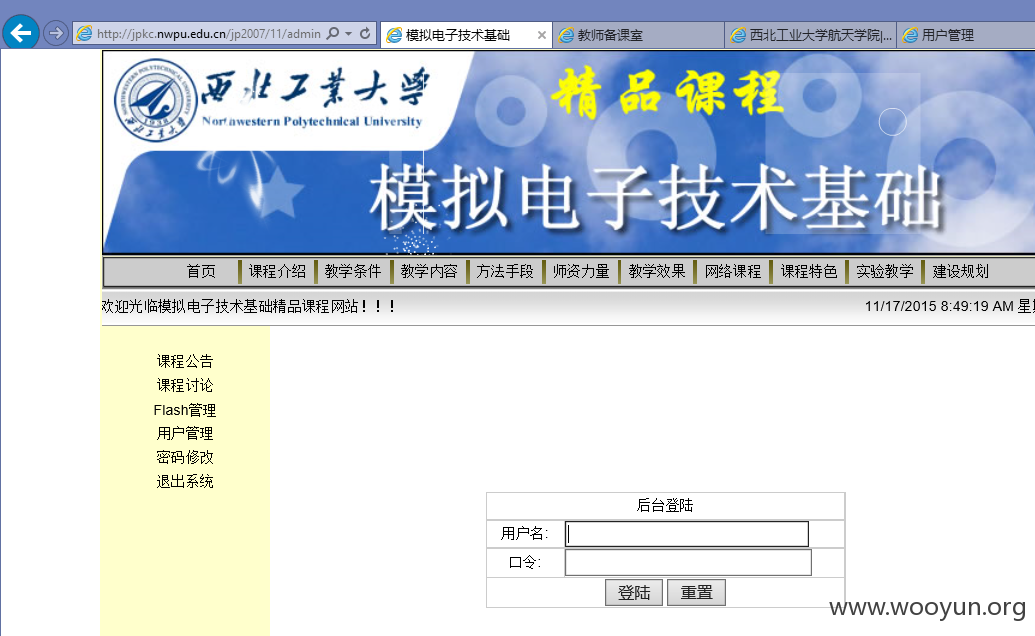Click the 欢迎光临 welcome message text
Image resolution: width=1035 pixels, height=636 pixels.
(x=248, y=306)
